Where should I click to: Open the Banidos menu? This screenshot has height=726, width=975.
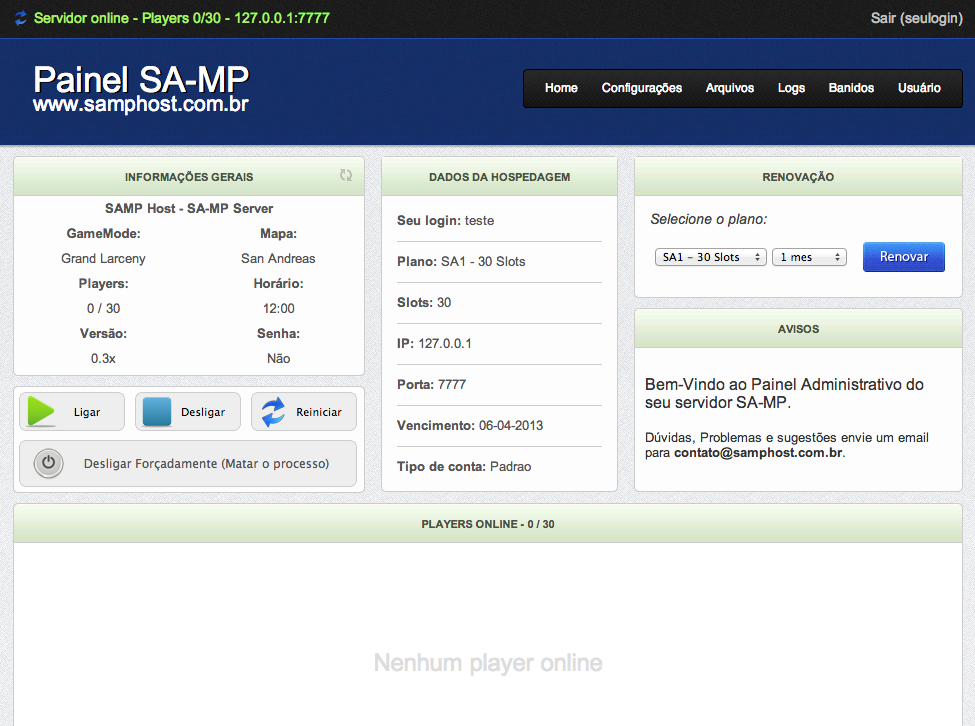pyautogui.click(x=851, y=88)
